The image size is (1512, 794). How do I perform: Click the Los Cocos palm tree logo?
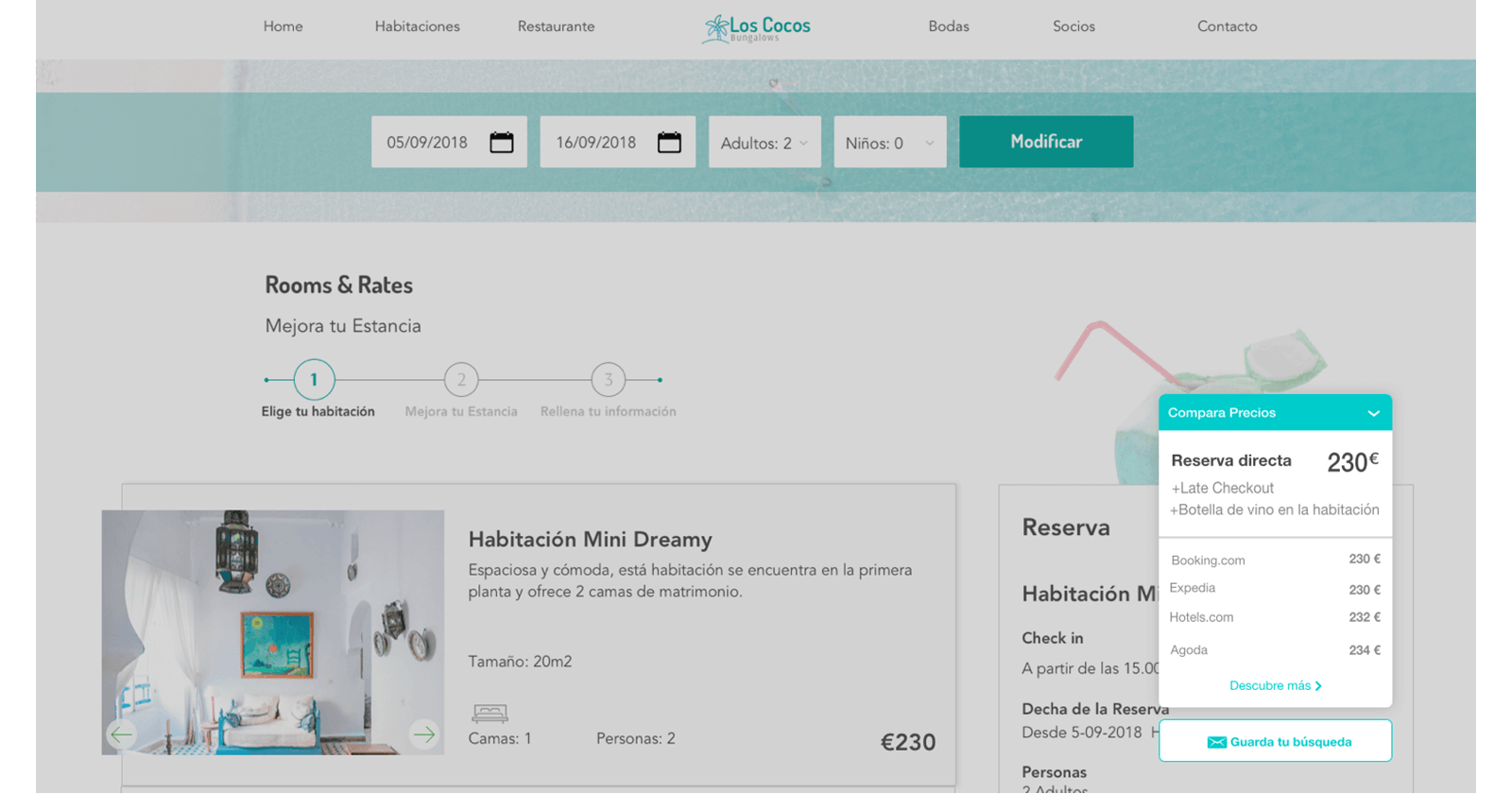coord(717,28)
